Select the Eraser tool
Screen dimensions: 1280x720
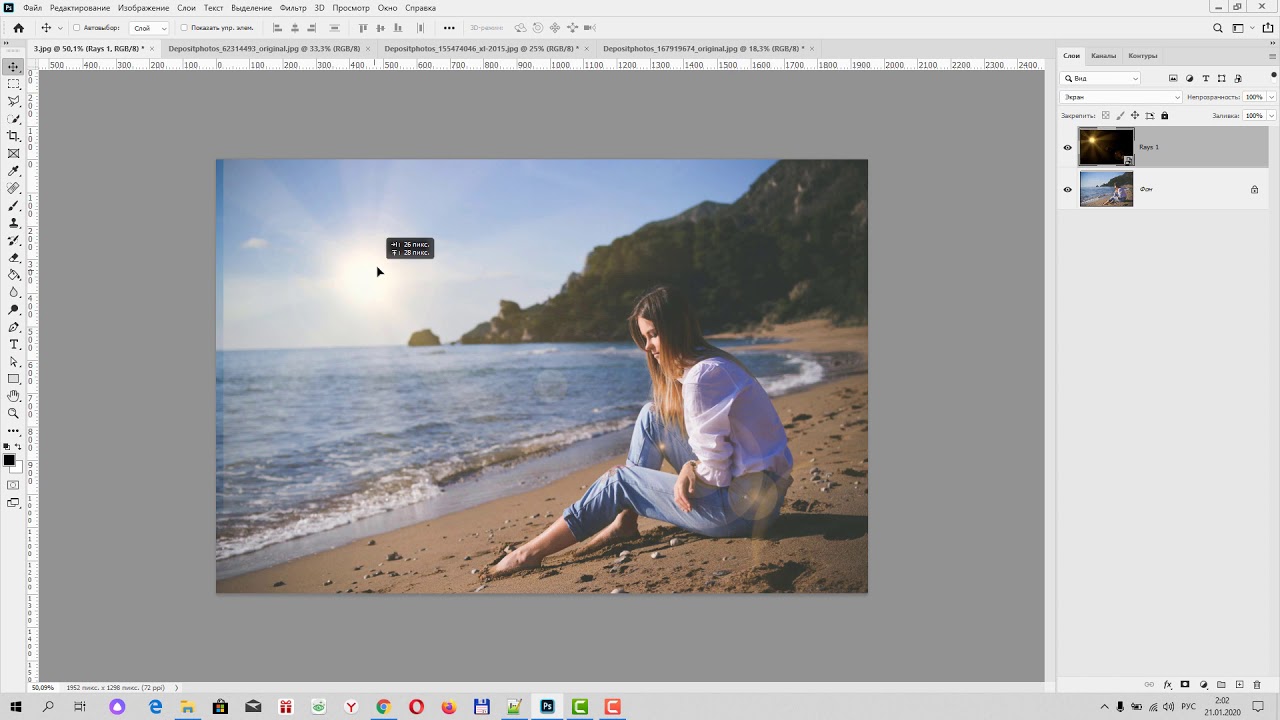(13, 257)
